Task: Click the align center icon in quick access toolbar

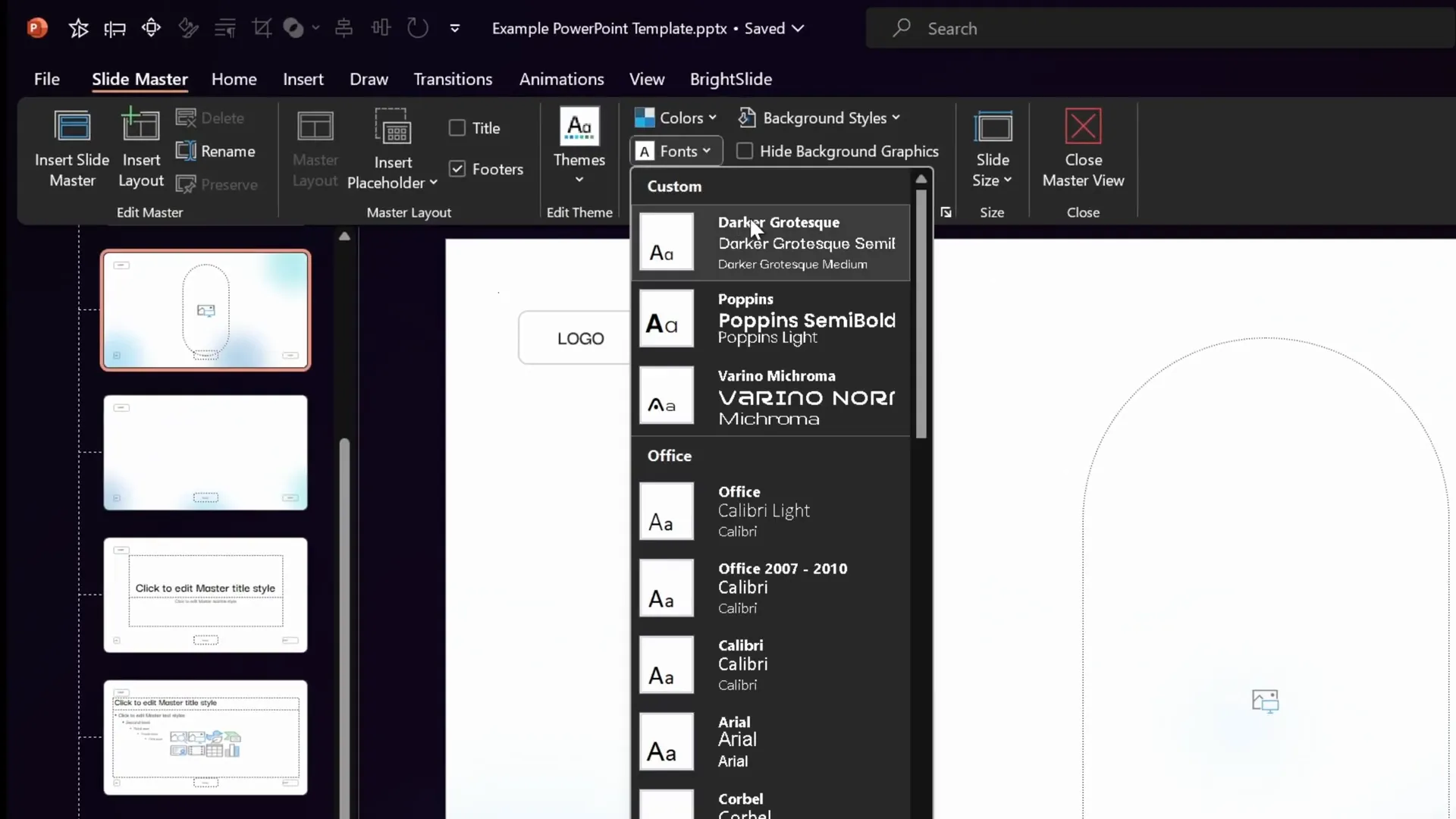Action: tap(344, 29)
